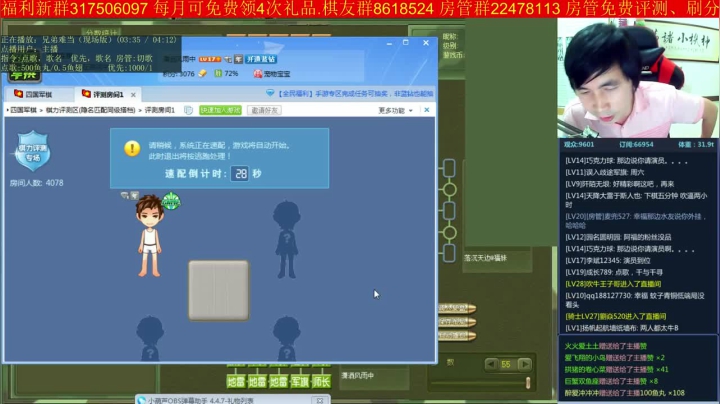Viewport: 720px width, 404px height.
Task: Click the countdown seconds box showing 28
Action: pyautogui.click(x=240, y=174)
